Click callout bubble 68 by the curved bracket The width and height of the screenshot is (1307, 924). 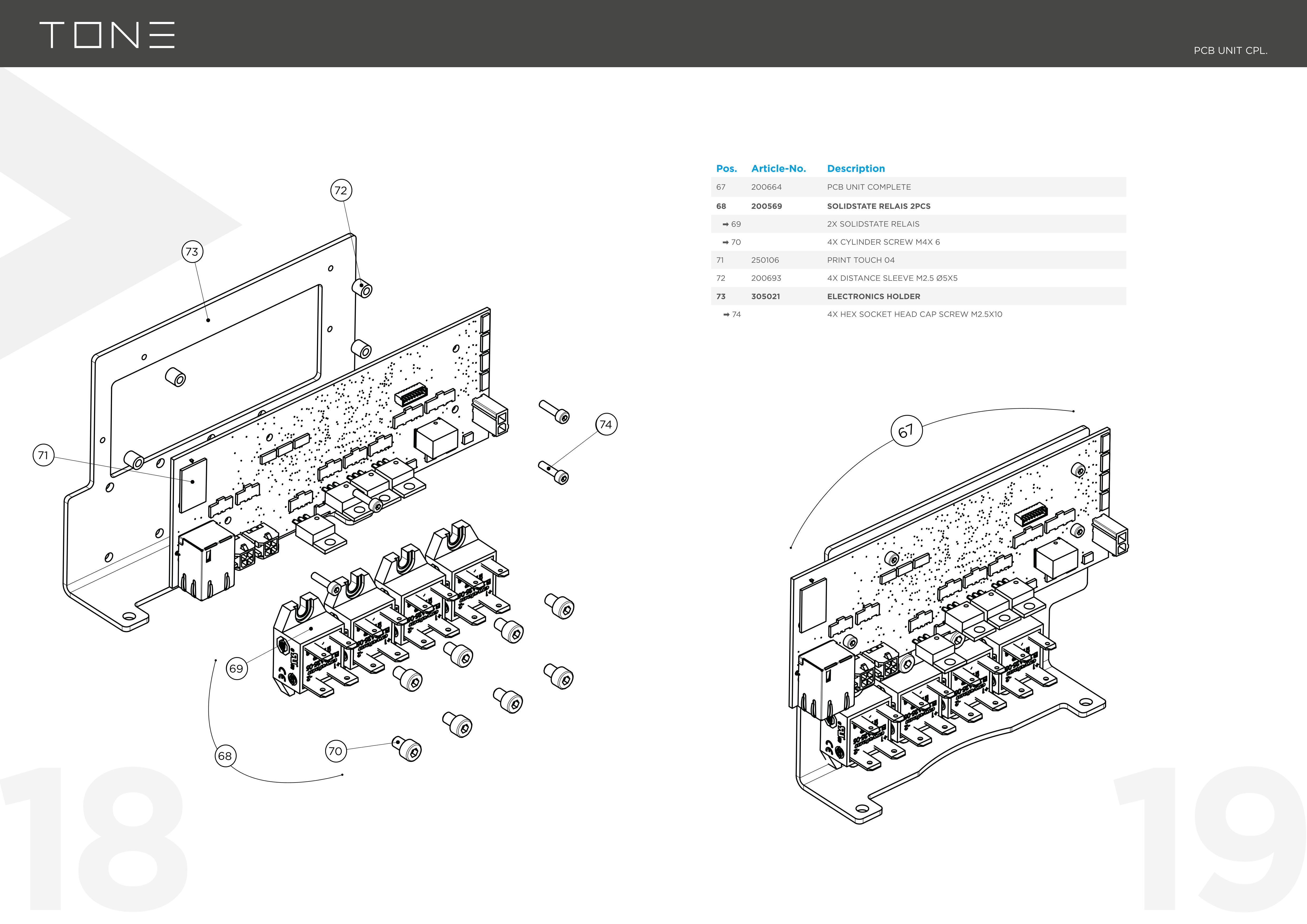225,756
